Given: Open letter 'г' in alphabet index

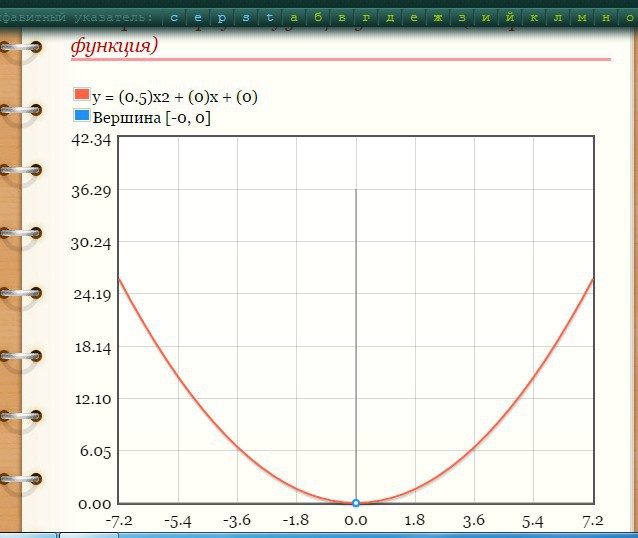Looking at the screenshot, I should [x=366, y=18].
